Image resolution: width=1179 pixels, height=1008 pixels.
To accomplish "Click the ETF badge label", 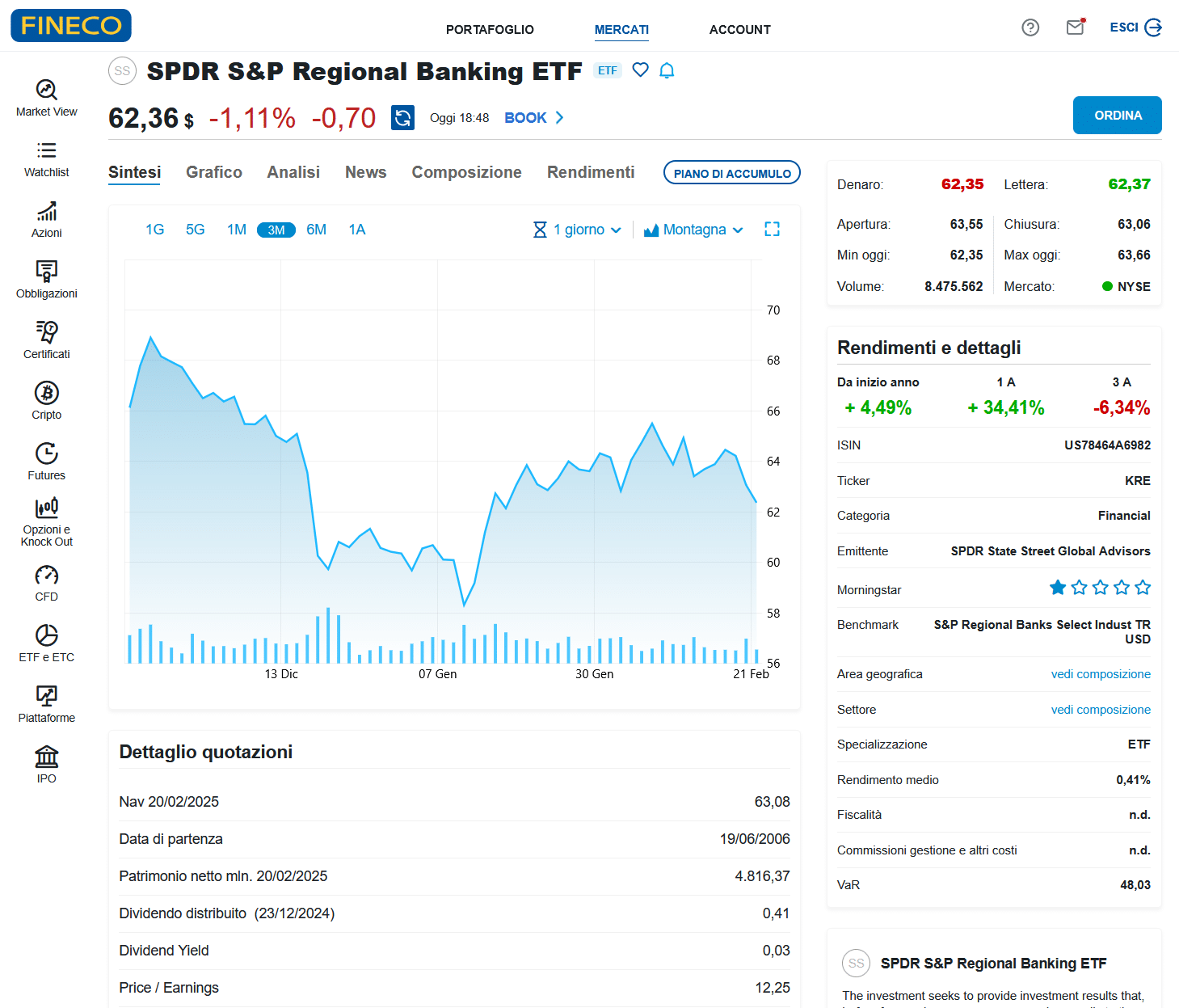I will (608, 70).
